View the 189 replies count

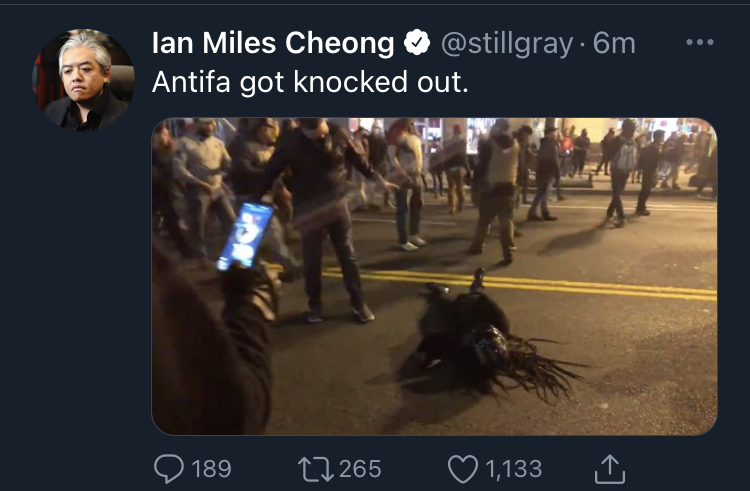211,469
